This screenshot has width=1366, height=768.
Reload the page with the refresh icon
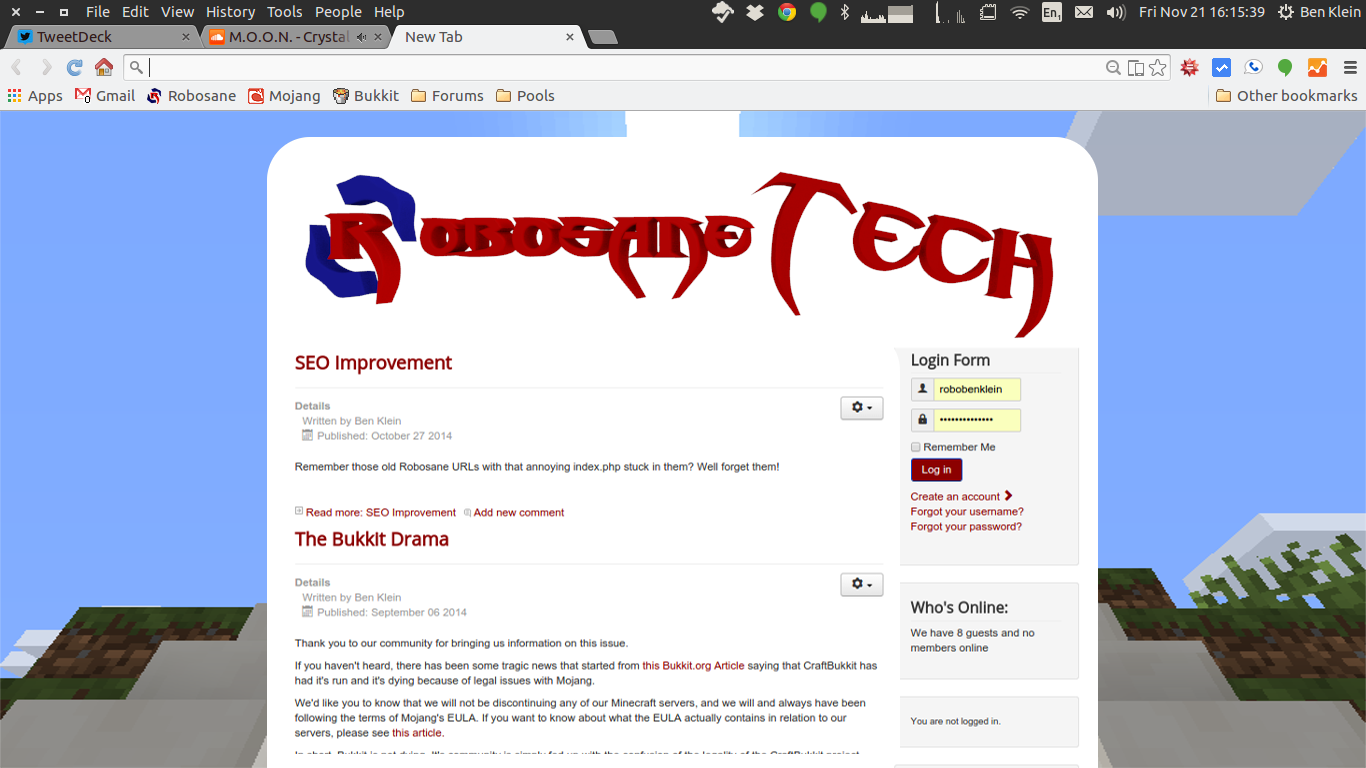[x=74, y=67]
